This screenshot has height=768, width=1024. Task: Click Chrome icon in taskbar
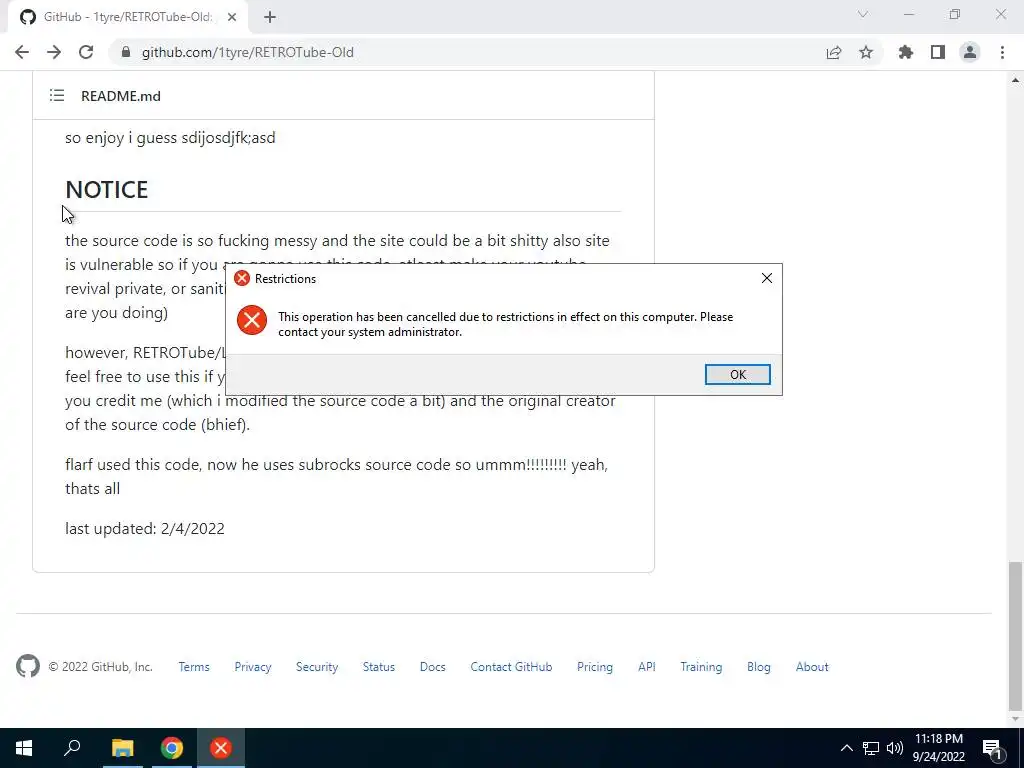(172, 748)
